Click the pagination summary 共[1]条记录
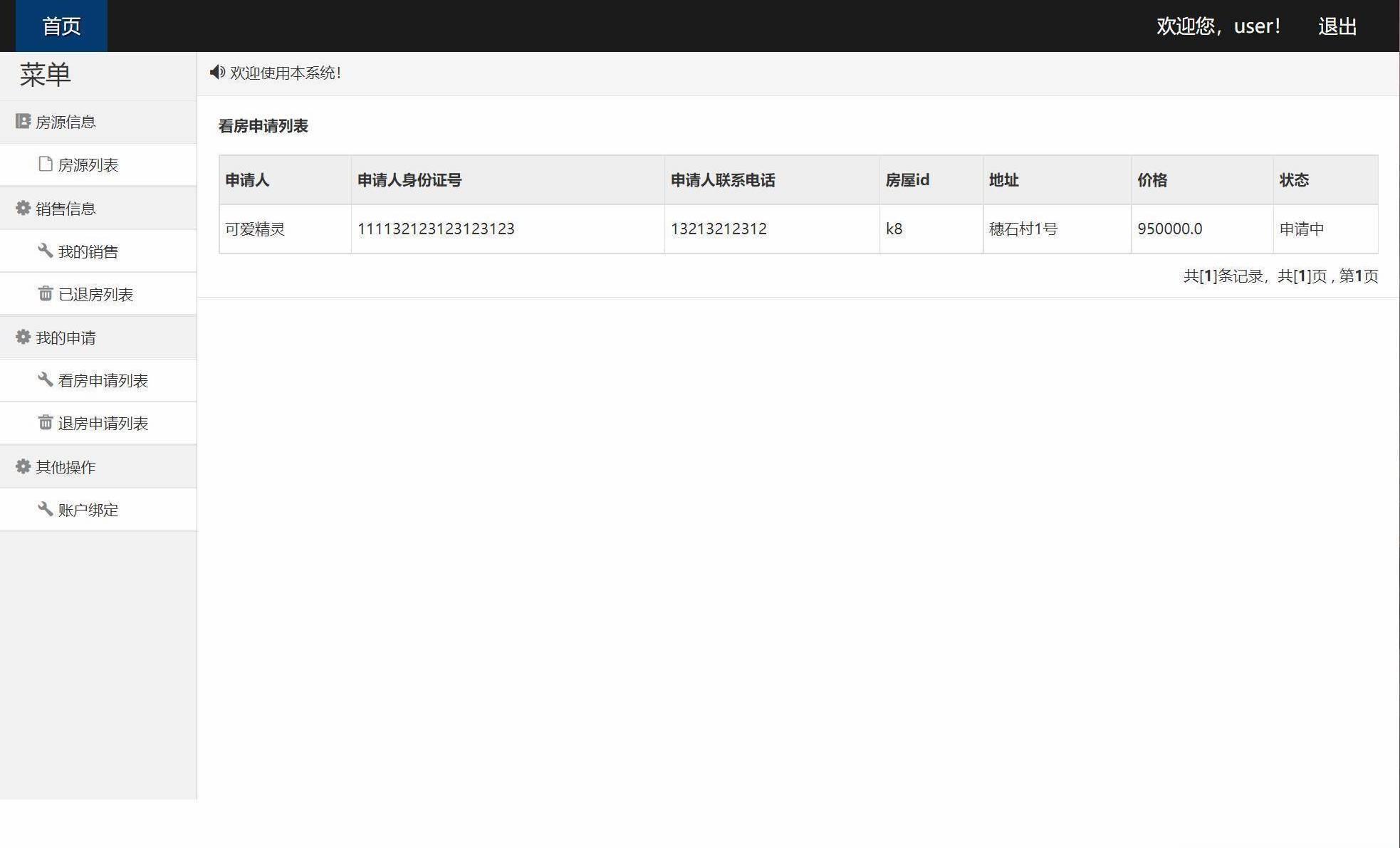This screenshot has height=848, width=1400. coord(1223,276)
